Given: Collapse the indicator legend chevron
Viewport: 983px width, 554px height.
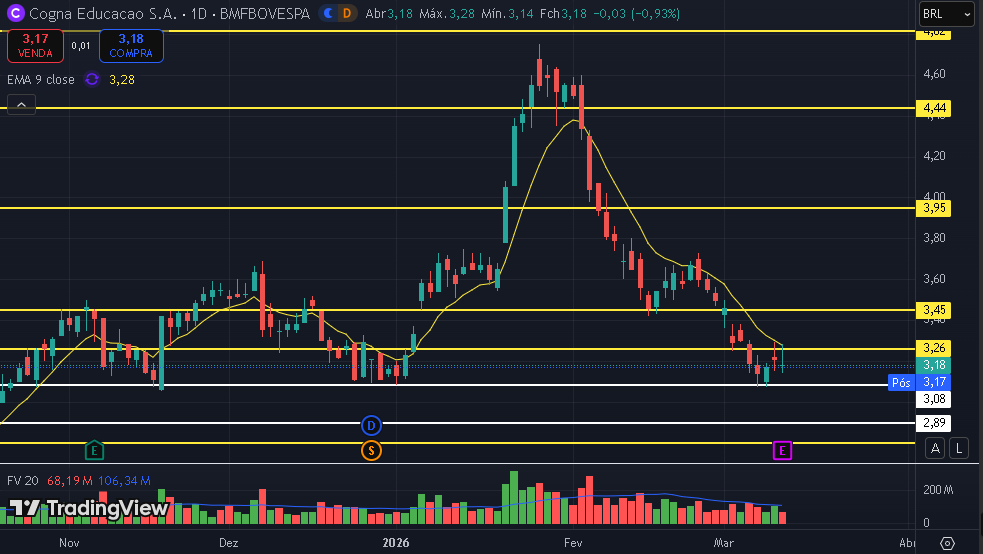Looking at the screenshot, I should (21, 105).
